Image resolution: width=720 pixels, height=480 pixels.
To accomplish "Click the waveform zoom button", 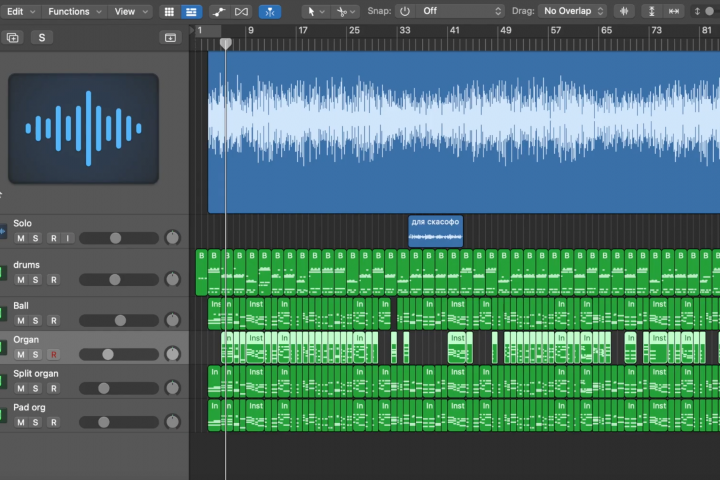I will pyautogui.click(x=624, y=11).
